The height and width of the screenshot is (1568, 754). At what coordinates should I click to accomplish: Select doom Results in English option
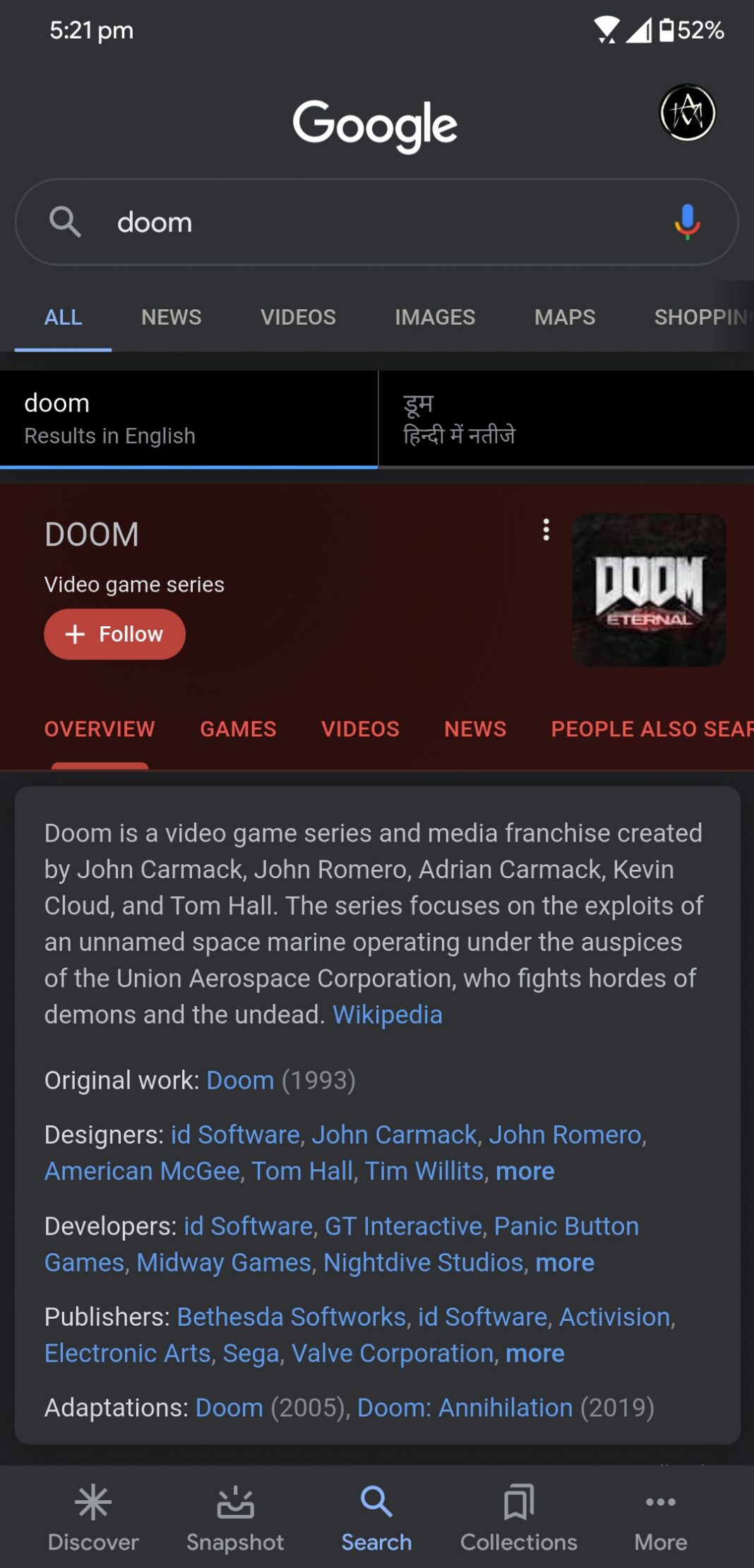[188, 419]
